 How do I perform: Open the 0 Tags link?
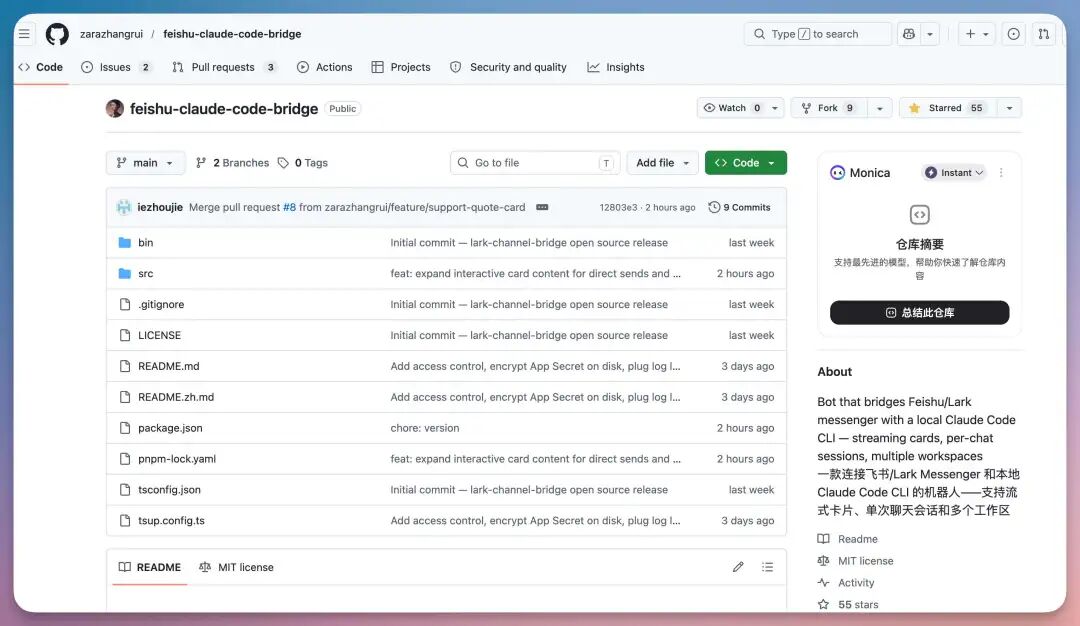click(303, 163)
